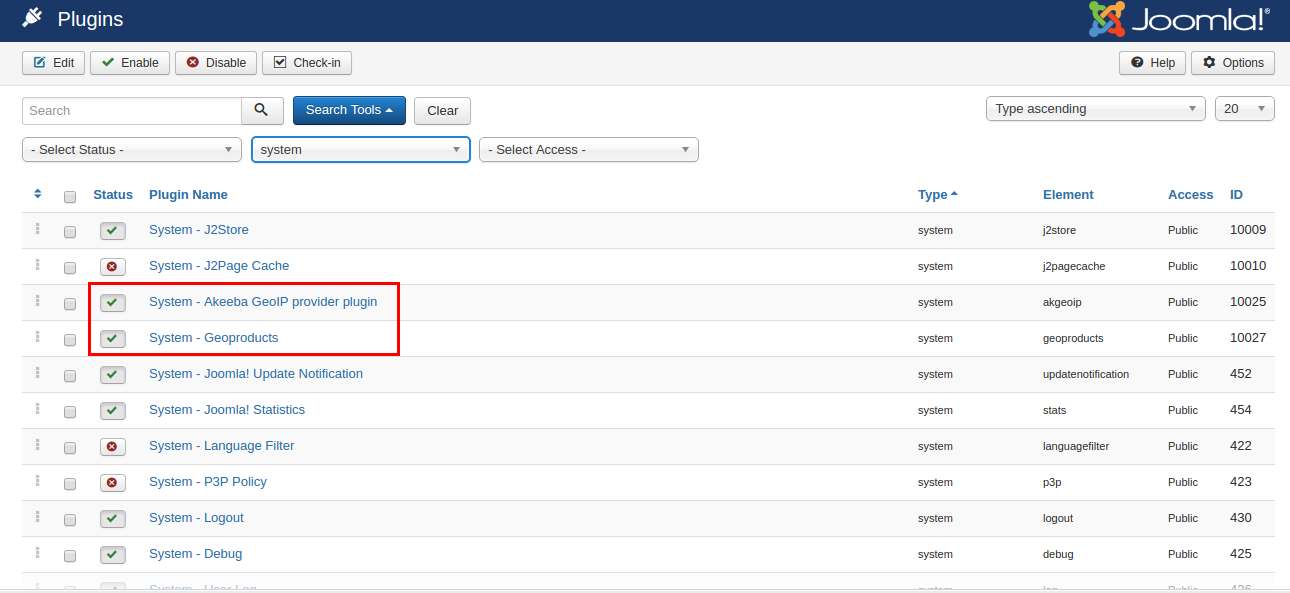
Task: Click drag handle for System - Logout row
Action: coord(38,517)
